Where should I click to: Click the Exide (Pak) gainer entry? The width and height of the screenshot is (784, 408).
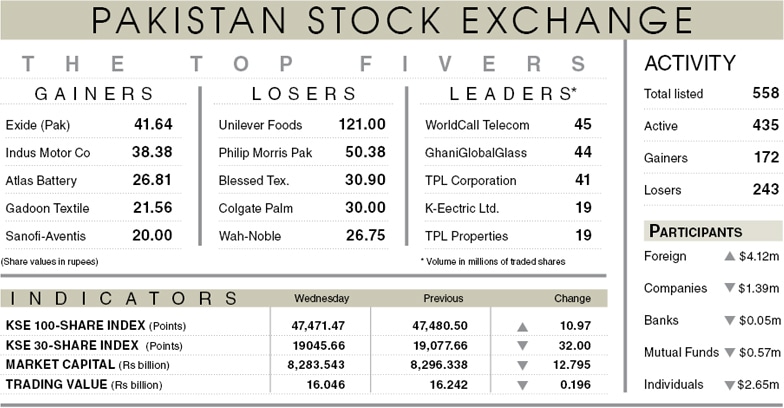[x=89, y=124]
